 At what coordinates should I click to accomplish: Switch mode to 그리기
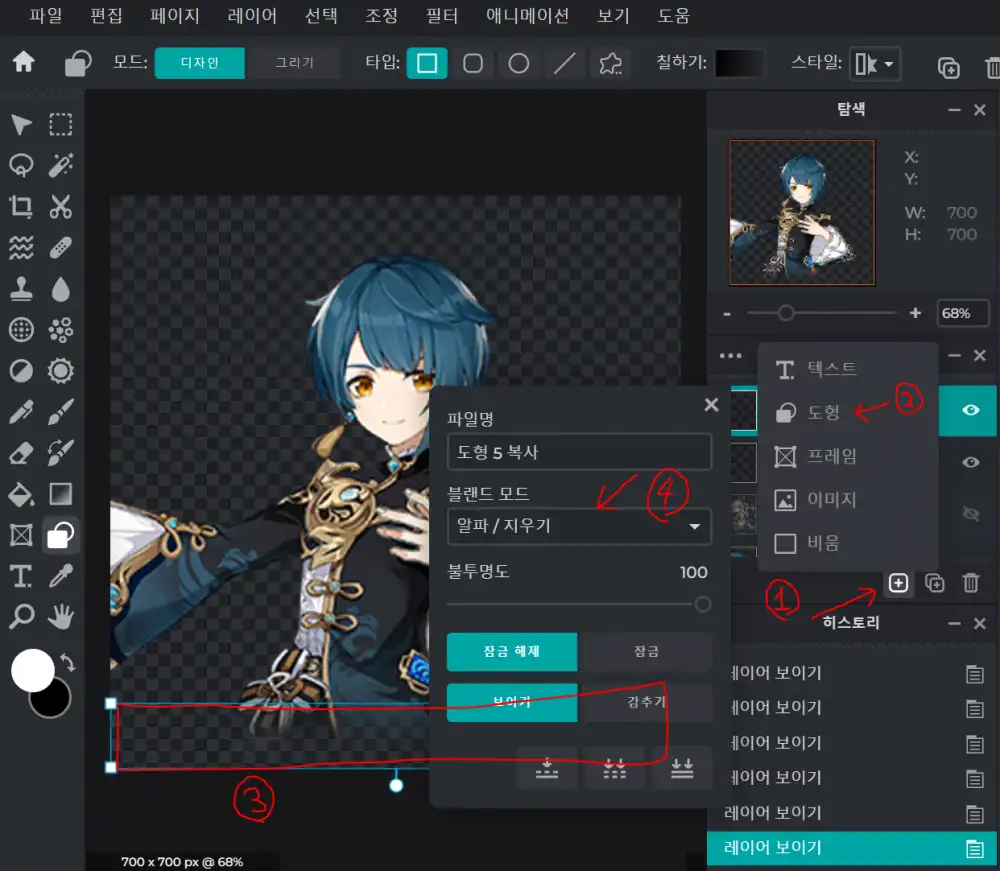click(294, 63)
